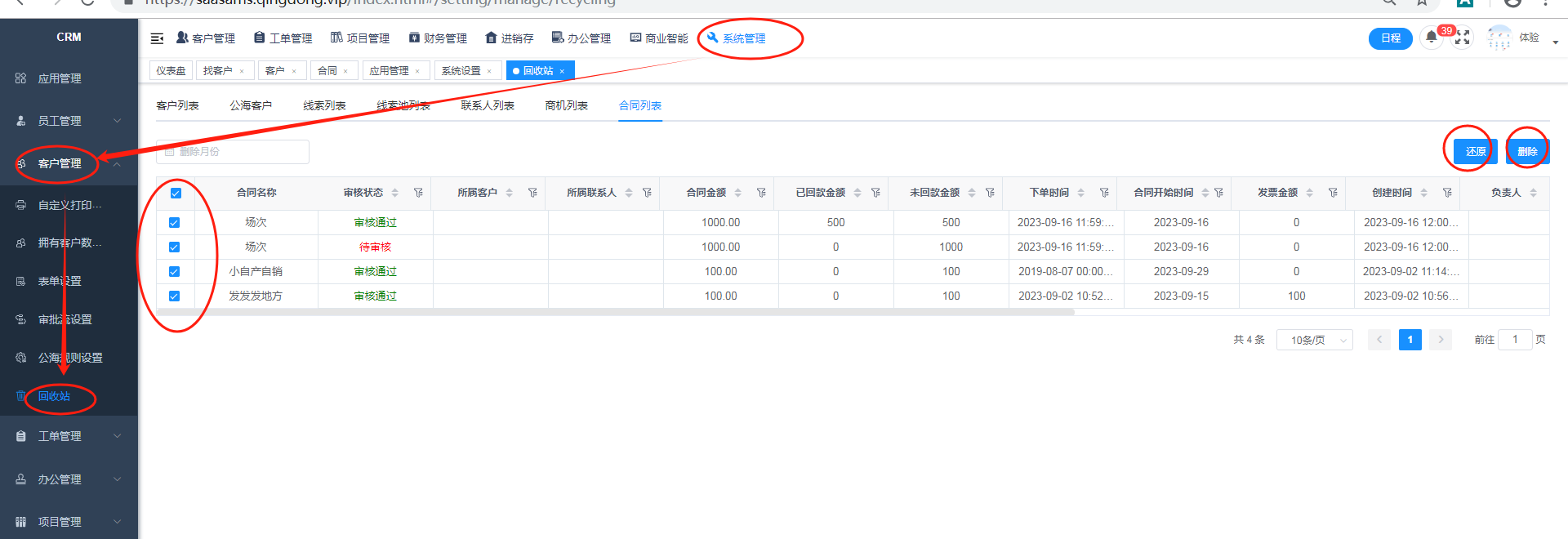Click the 还原 restore button

(x=1475, y=151)
